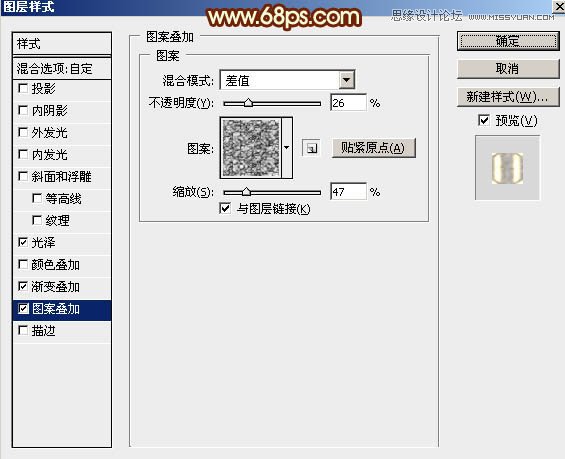Check the 等高线 contour checkbox
The height and width of the screenshot is (459, 565).
tap(37, 198)
